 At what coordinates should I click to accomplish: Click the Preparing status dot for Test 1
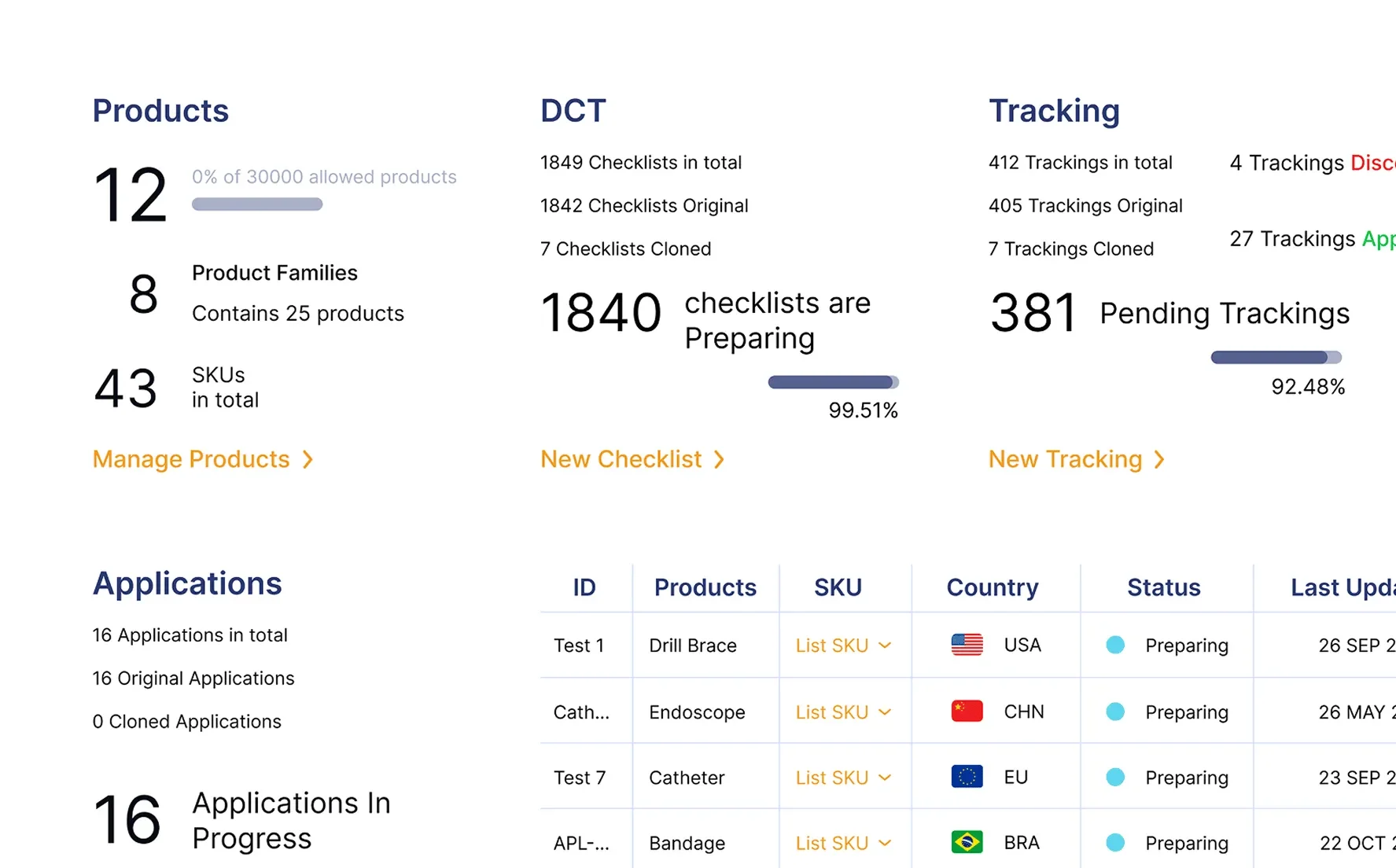[1114, 645]
